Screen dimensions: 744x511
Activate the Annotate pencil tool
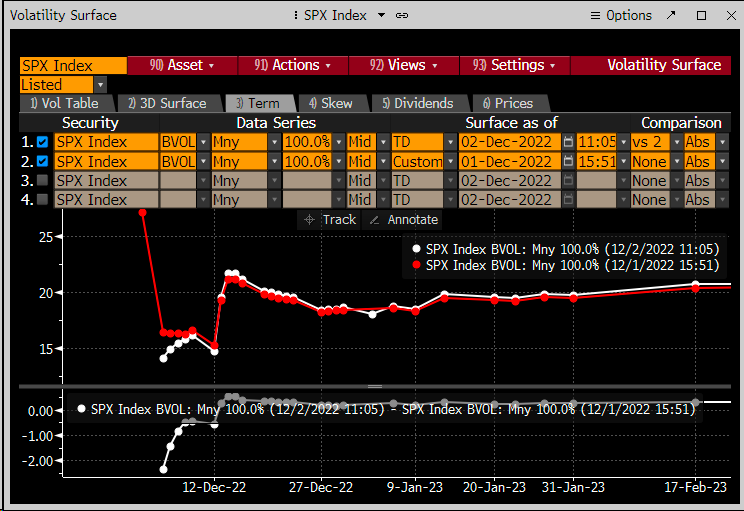click(403, 219)
